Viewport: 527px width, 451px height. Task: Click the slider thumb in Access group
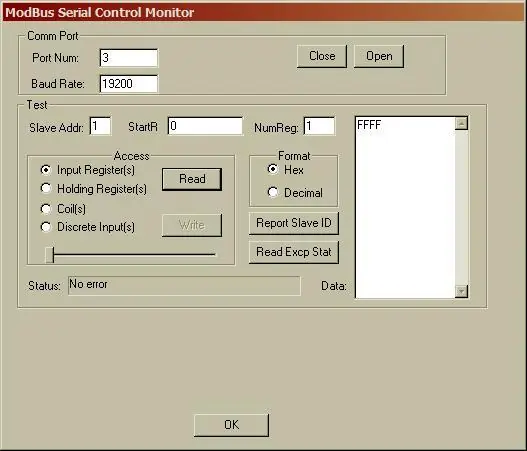coord(49,255)
